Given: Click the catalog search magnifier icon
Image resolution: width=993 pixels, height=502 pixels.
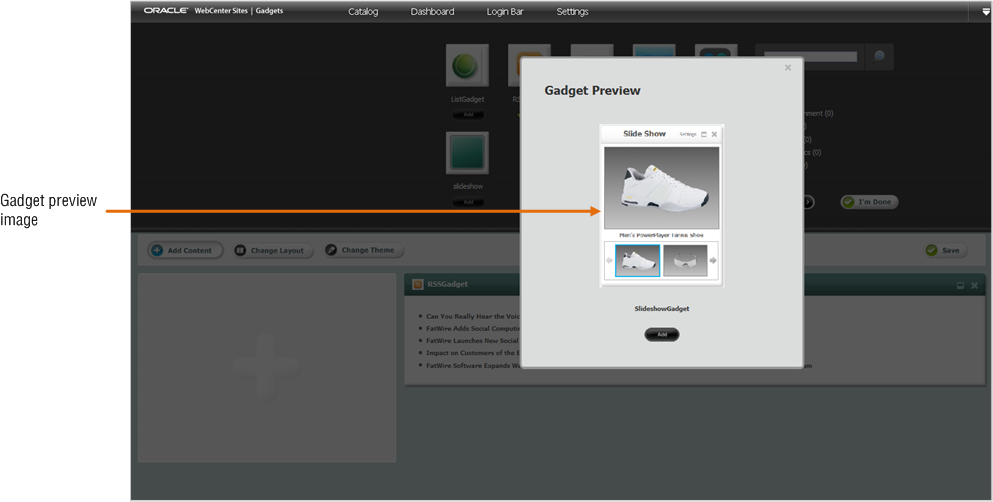Looking at the screenshot, I should [x=879, y=56].
